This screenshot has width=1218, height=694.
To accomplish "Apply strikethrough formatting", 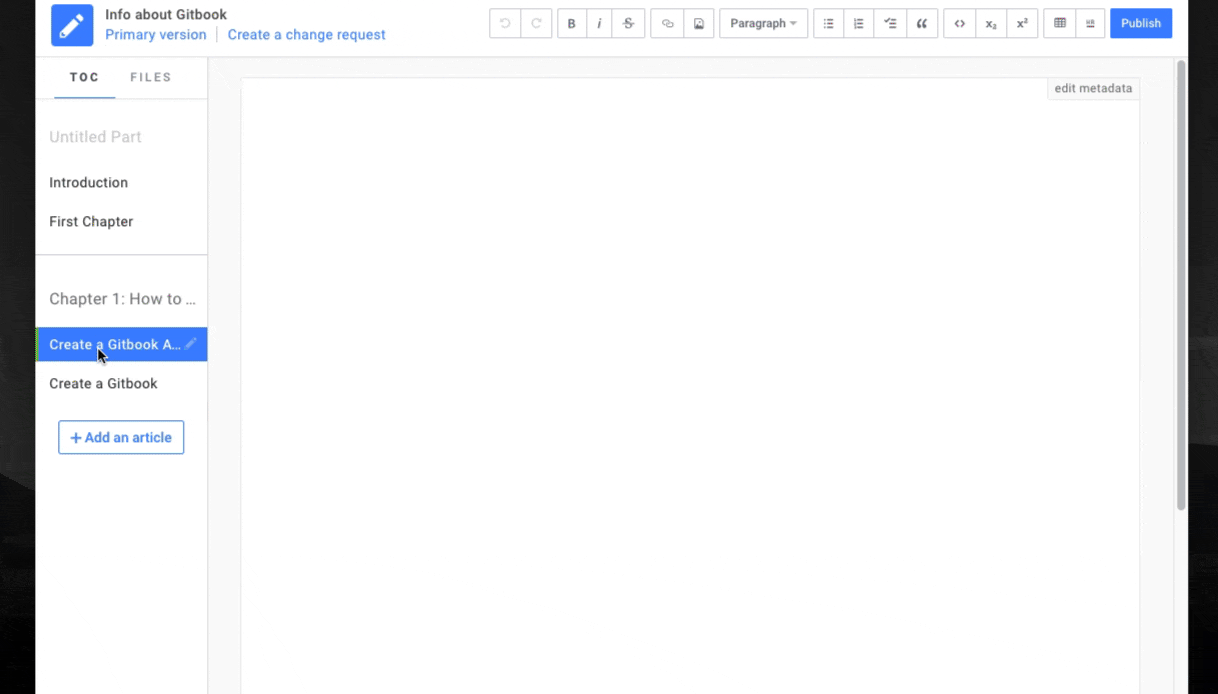I will click(628, 23).
